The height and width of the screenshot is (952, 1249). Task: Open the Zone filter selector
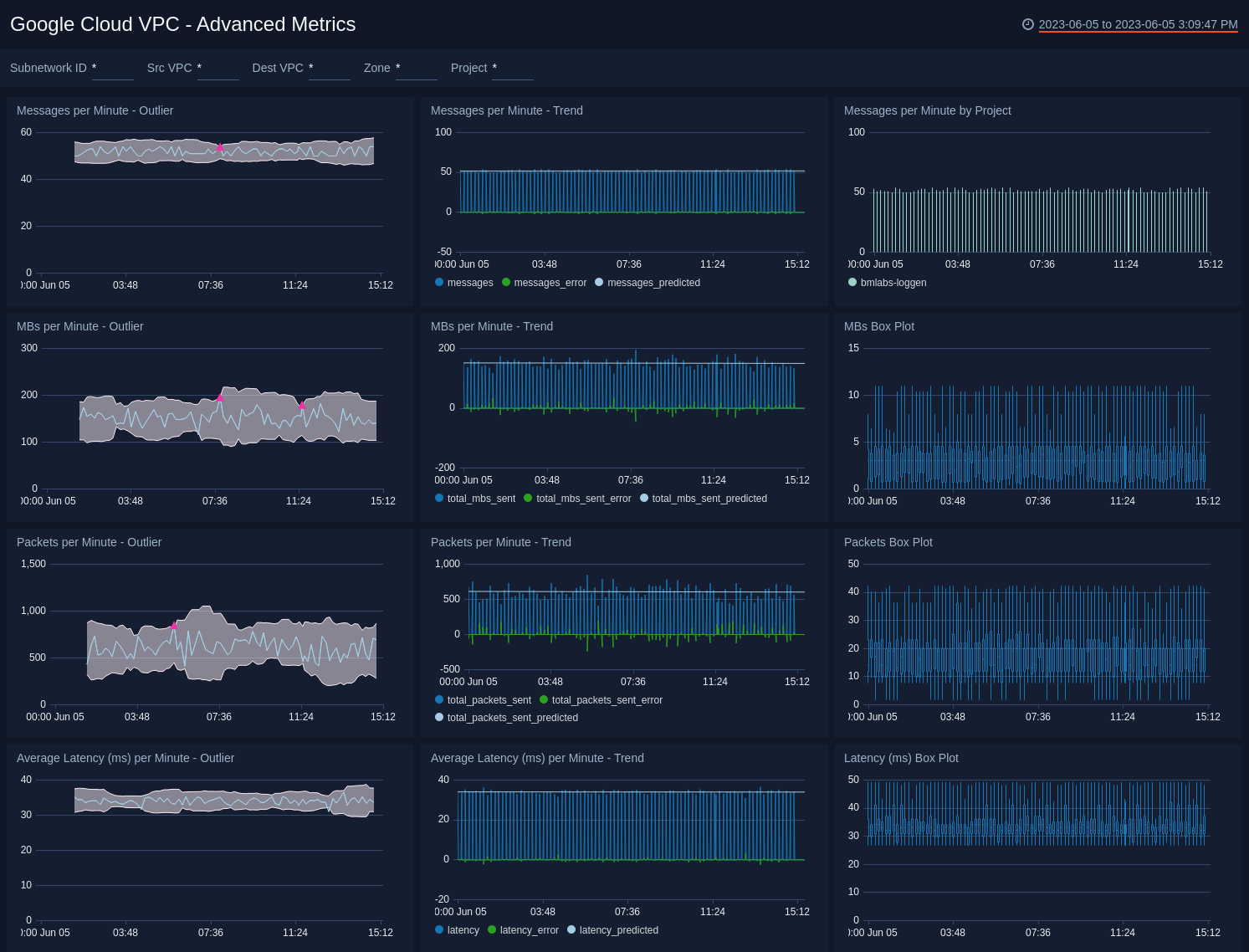pos(416,71)
